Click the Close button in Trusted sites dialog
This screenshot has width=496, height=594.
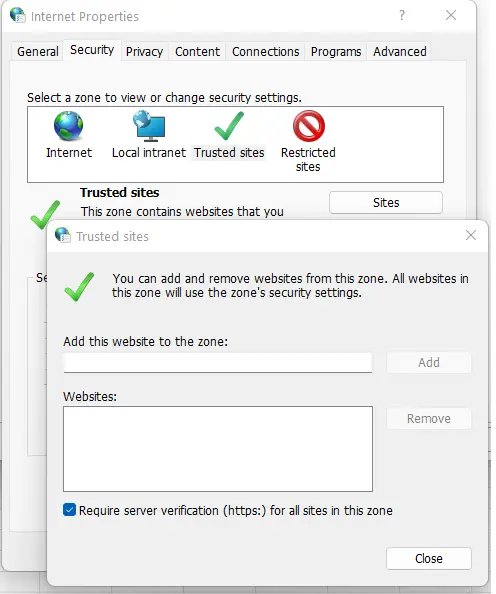point(429,558)
